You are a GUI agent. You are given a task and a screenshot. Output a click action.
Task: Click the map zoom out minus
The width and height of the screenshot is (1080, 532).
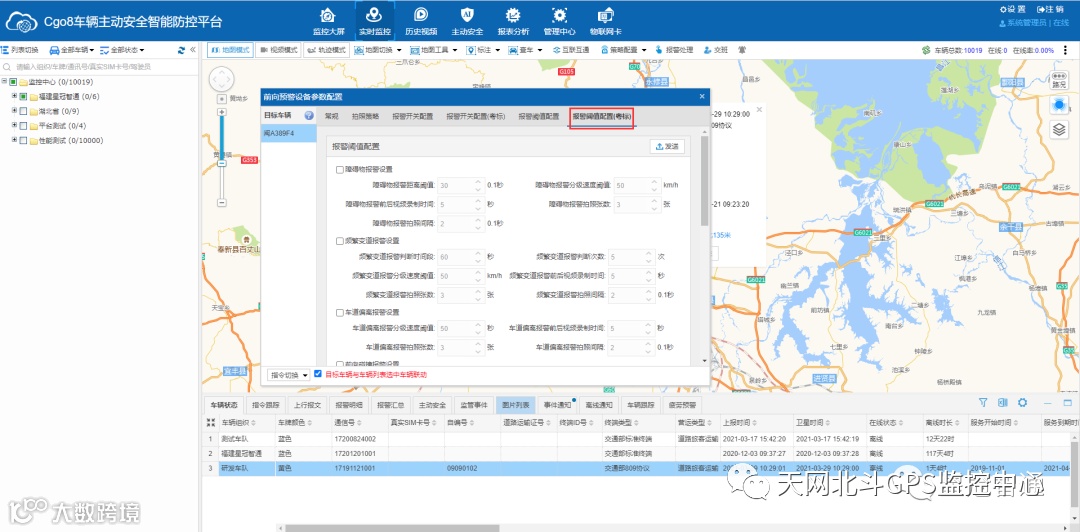click(x=222, y=203)
